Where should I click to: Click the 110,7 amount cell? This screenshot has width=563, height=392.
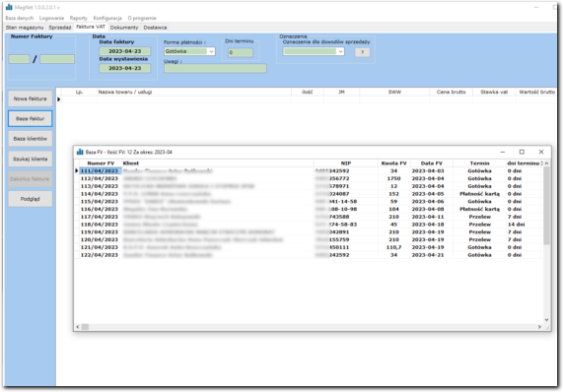394,247
